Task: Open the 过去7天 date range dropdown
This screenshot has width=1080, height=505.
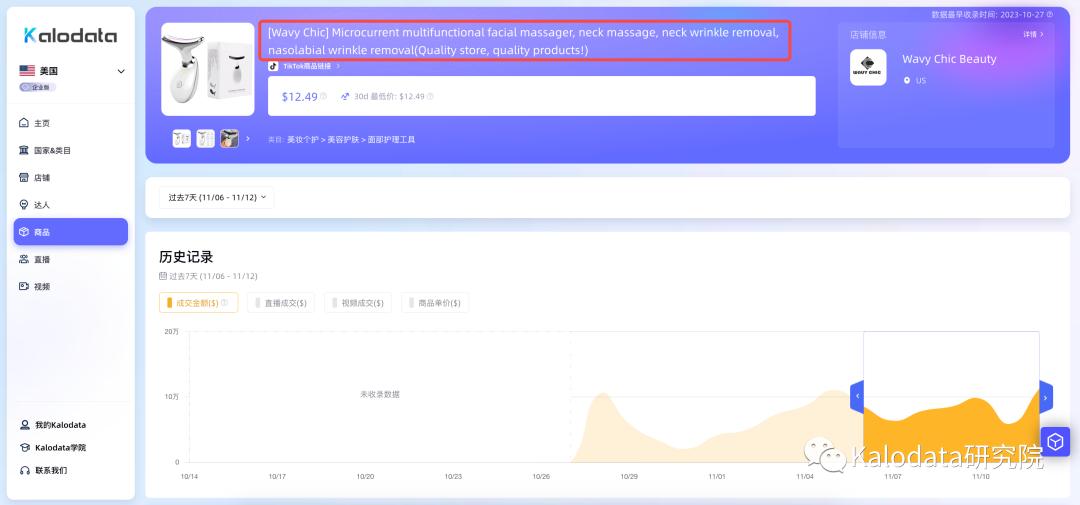Action: click(x=216, y=197)
